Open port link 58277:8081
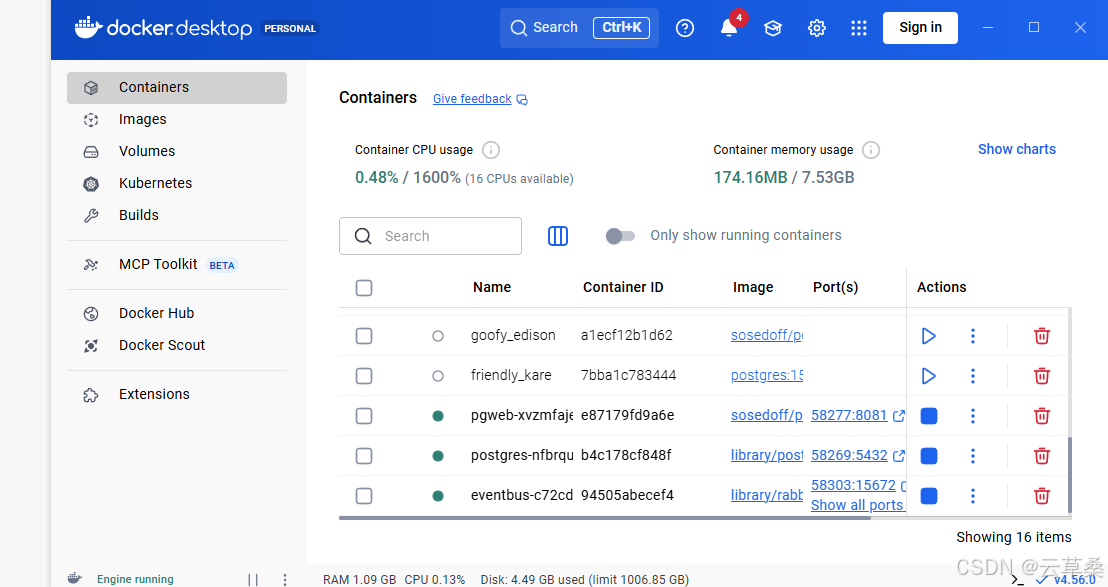Image resolution: width=1108 pixels, height=587 pixels. coord(849,415)
